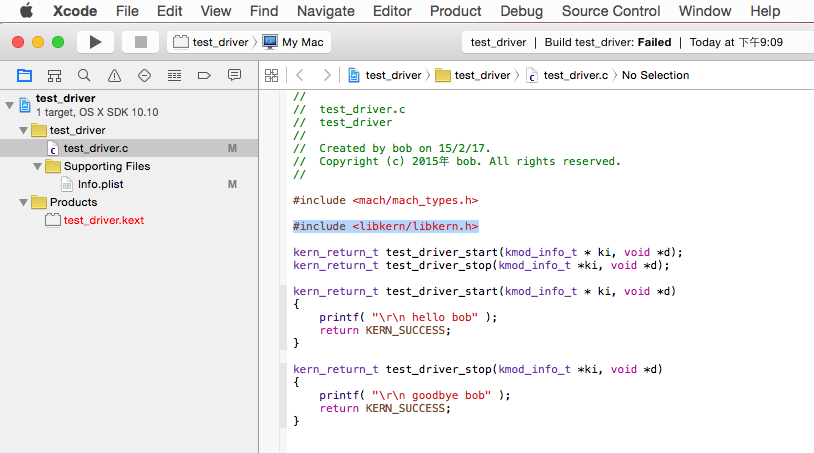
Task: Select the test_driver project in navigator
Action: [129, 105]
